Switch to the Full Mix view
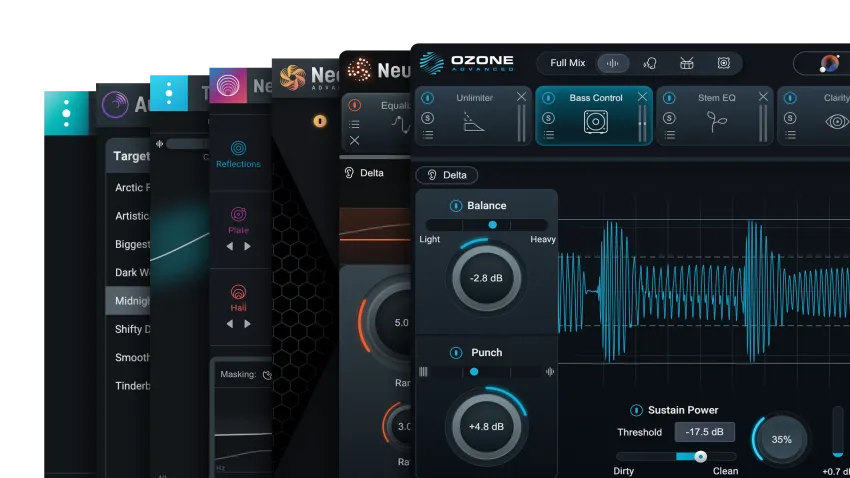The image size is (850, 478). point(567,63)
